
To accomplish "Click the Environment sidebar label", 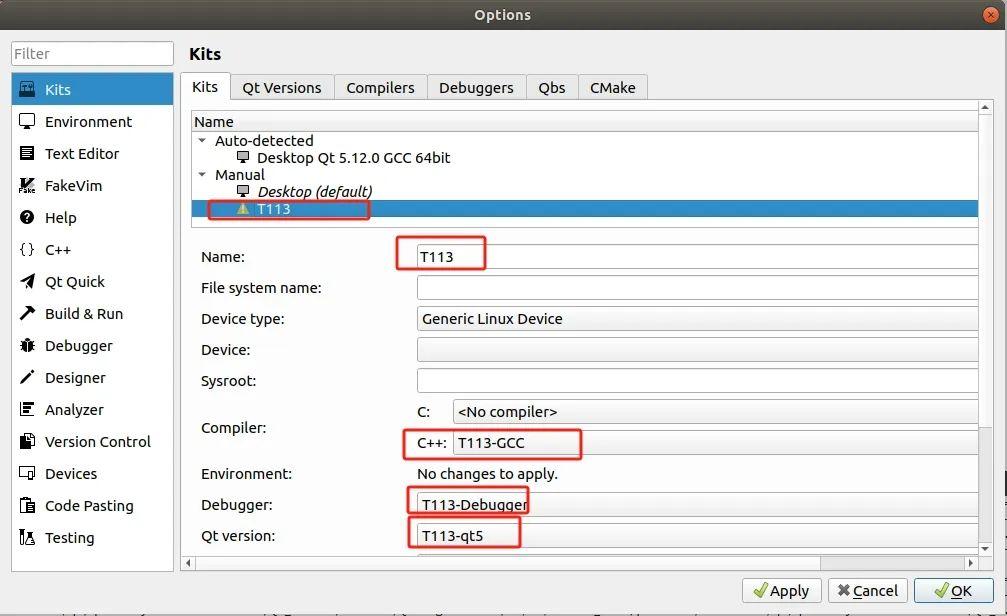I will 89,121.
